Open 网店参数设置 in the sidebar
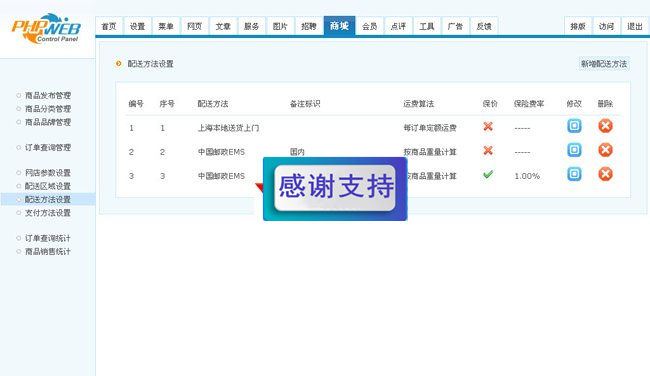Viewport: 650px width, 376px height. pyautogui.click(x=48, y=172)
